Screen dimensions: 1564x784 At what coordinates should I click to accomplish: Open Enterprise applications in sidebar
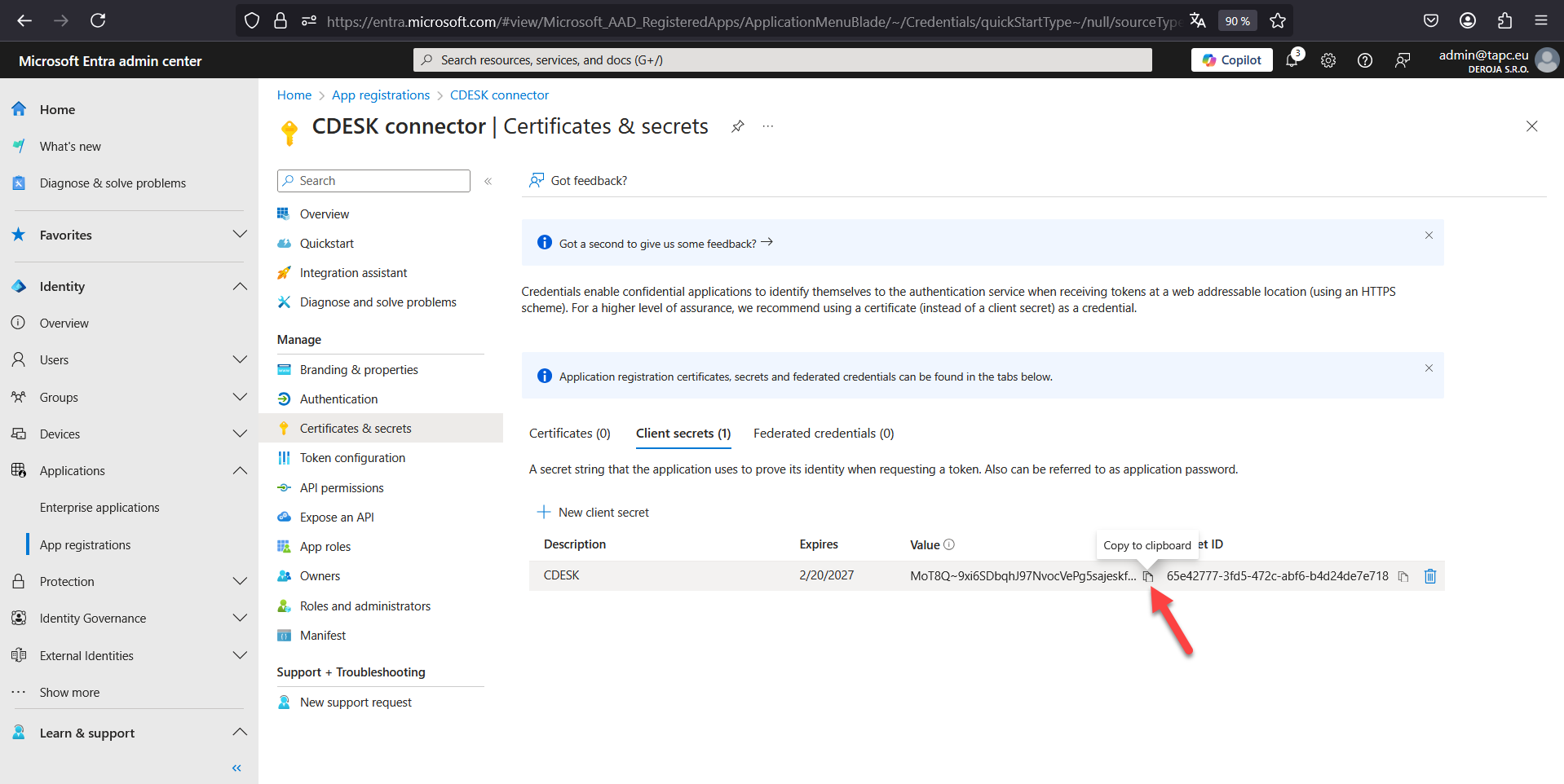coord(99,507)
